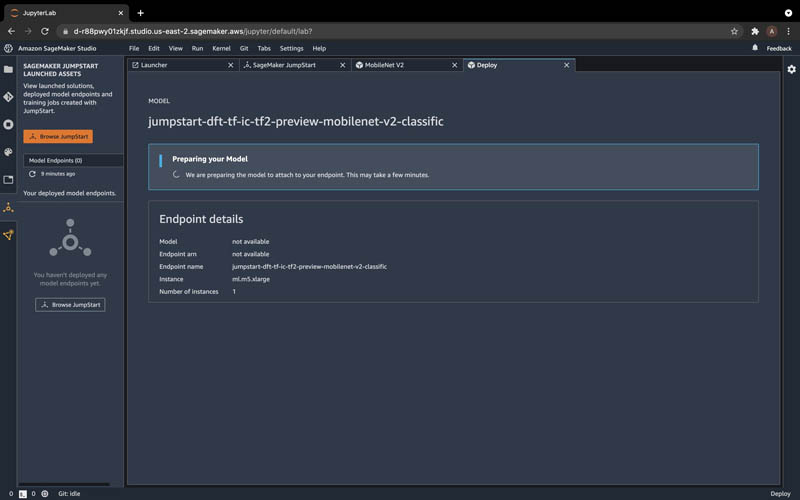Viewport: 800px width, 500px height.
Task: Open the browser profile avatar
Action: [x=772, y=31]
